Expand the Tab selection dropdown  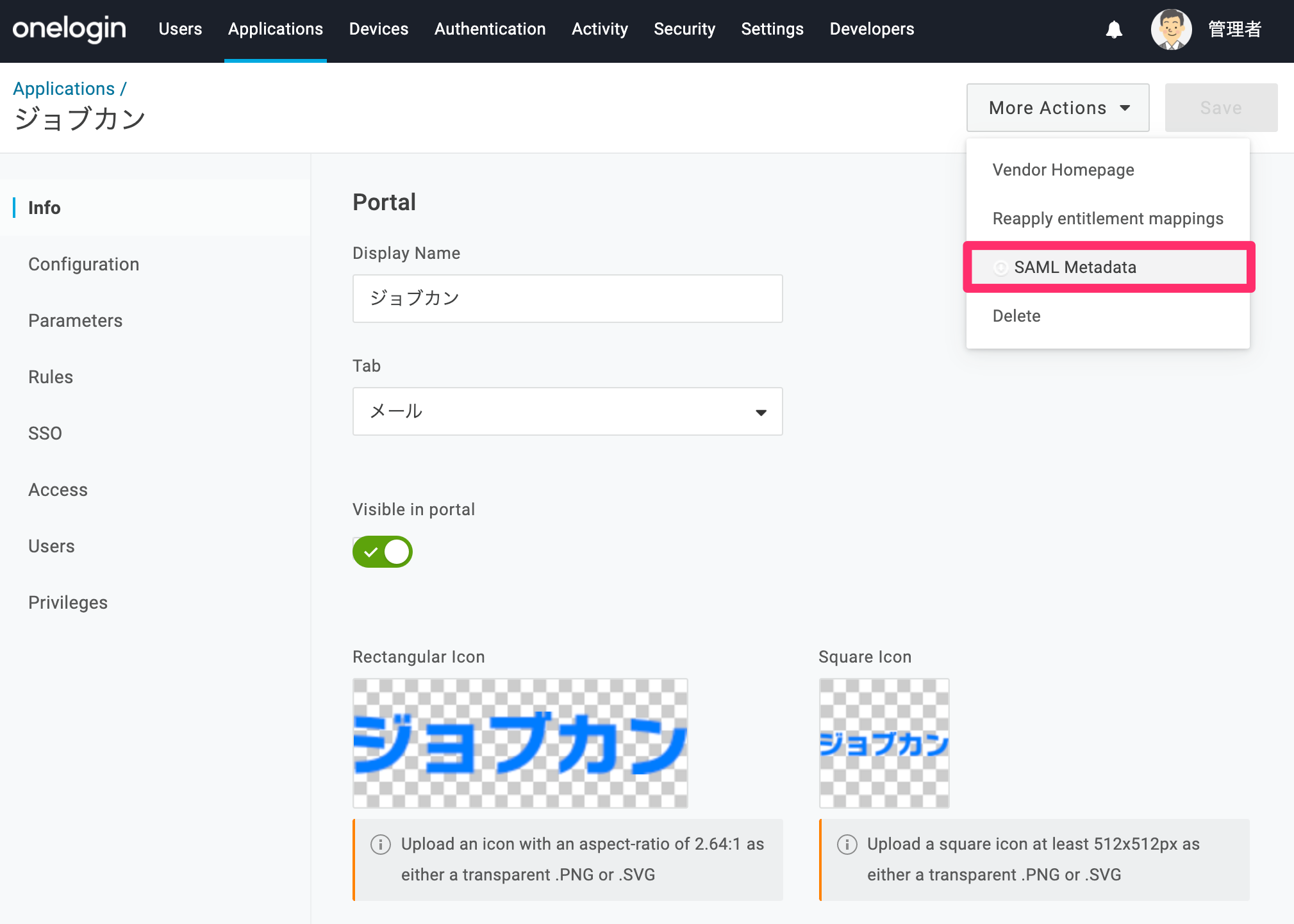click(x=567, y=411)
